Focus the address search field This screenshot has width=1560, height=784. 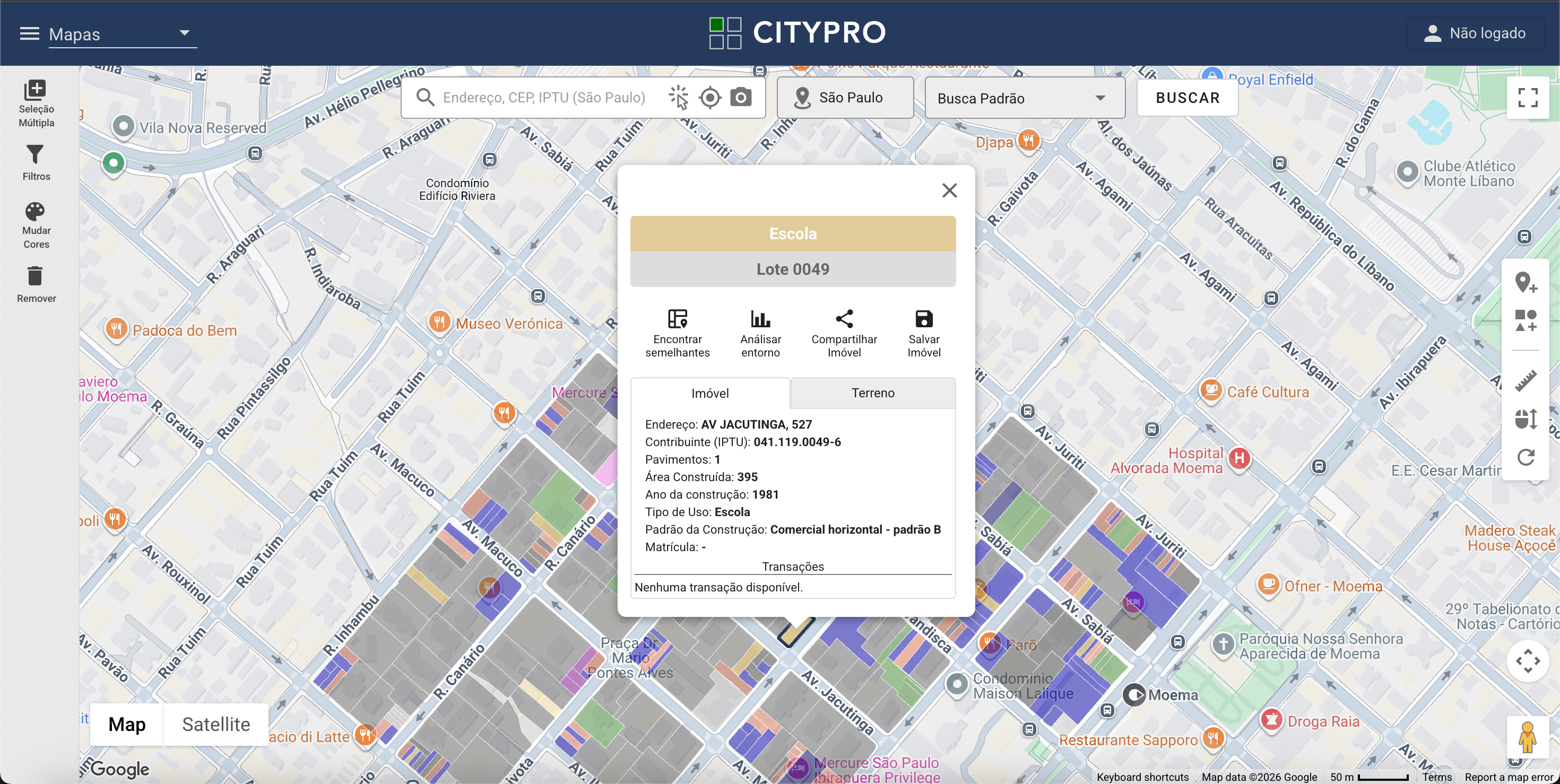[544, 98]
